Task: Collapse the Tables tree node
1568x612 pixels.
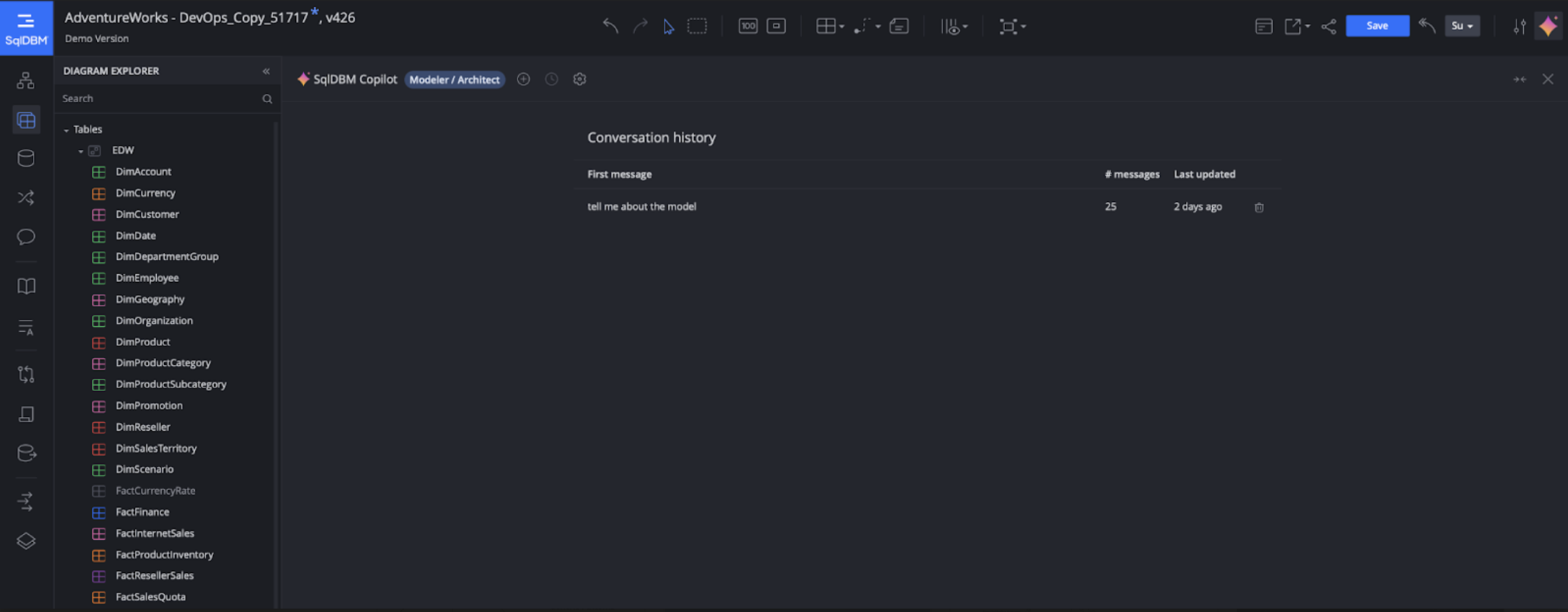Action: click(x=67, y=129)
